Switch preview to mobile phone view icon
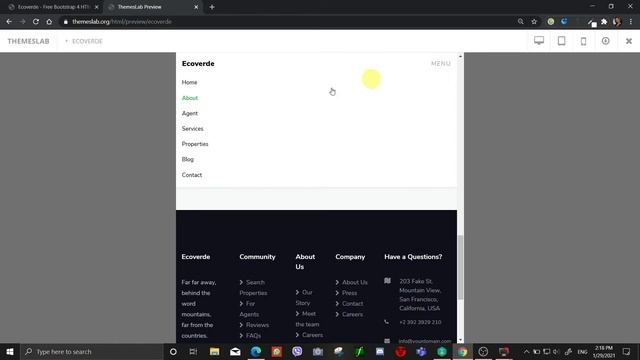 pyautogui.click(x=584, y=41)
